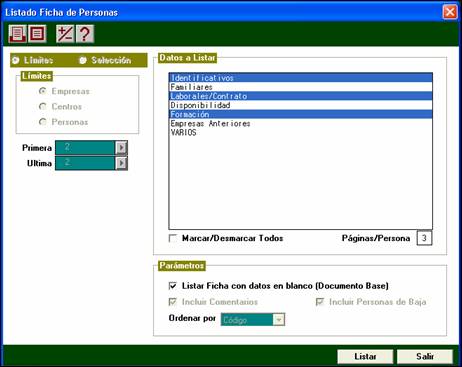
Task: Click the Listar button
Action: coord(365,357)
